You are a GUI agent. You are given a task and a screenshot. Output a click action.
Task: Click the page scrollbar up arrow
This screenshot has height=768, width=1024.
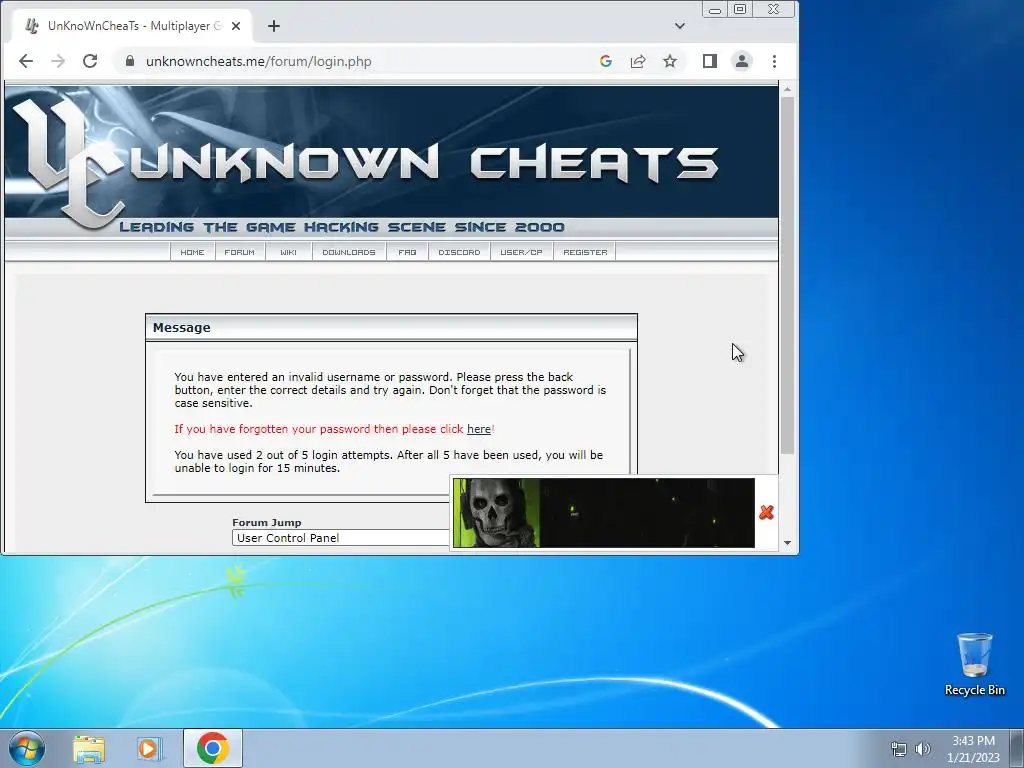(x=787, y=89)
